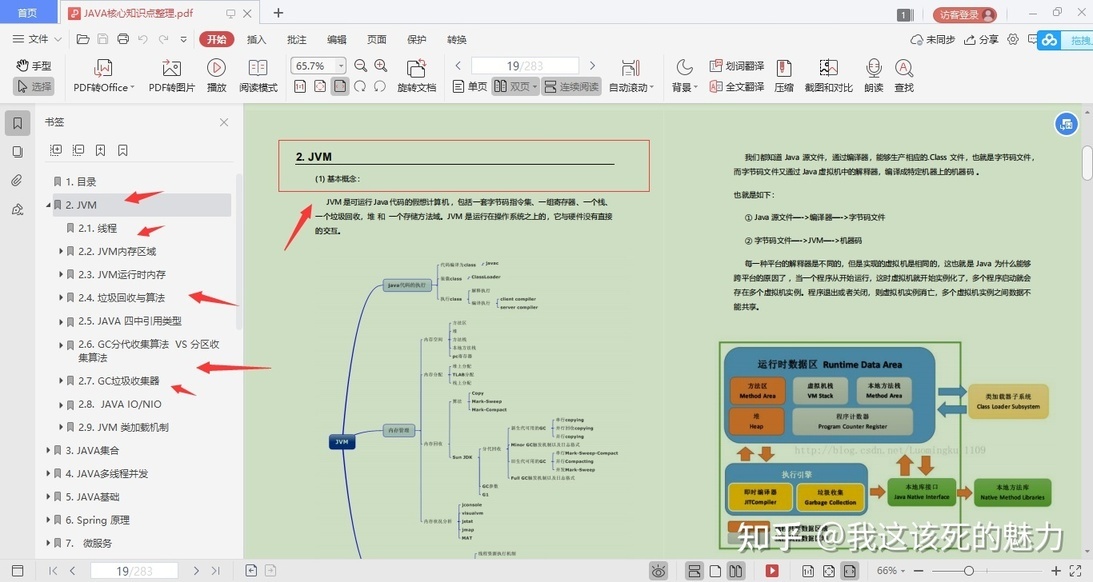This screenshot has width=1093, height=582.
Task: Open the PDF转Office converter
Action: coord(104,76)
